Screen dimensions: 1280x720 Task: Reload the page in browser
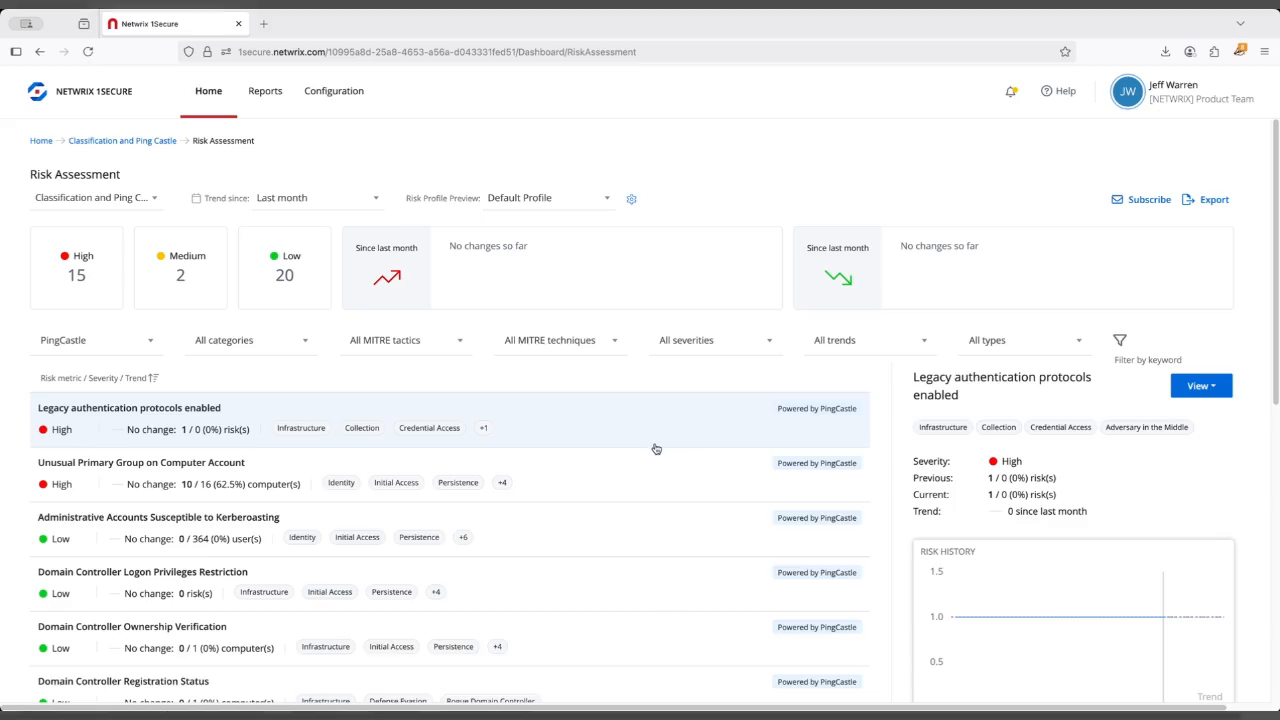(x=88, y=52)
